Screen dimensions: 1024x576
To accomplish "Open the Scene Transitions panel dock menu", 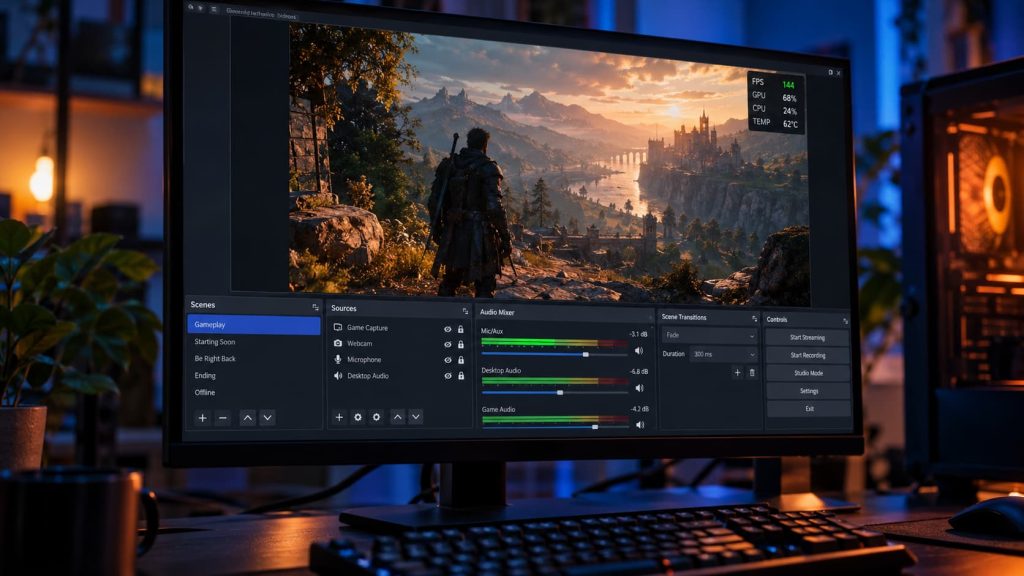I will click(x=754, y=319).
